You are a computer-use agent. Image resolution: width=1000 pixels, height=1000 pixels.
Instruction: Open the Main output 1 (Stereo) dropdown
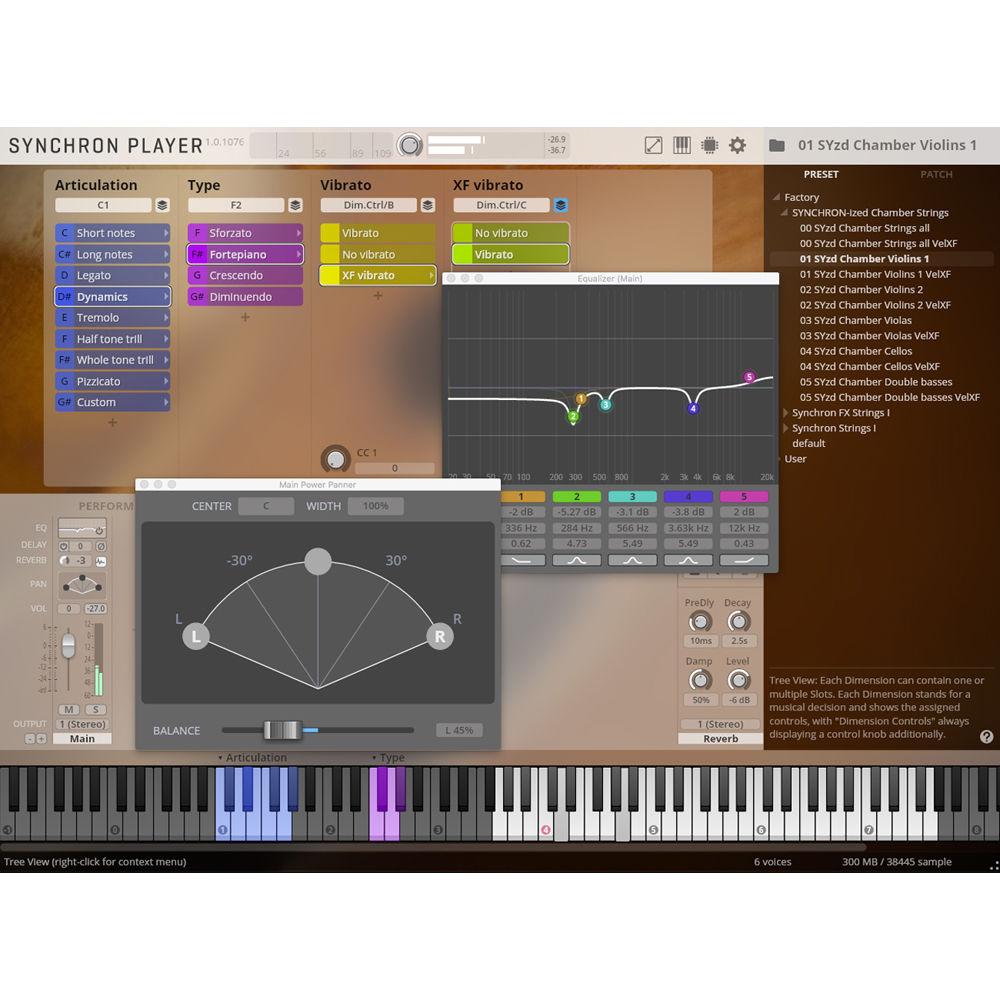pyautogui.click(x=83, y=724)
